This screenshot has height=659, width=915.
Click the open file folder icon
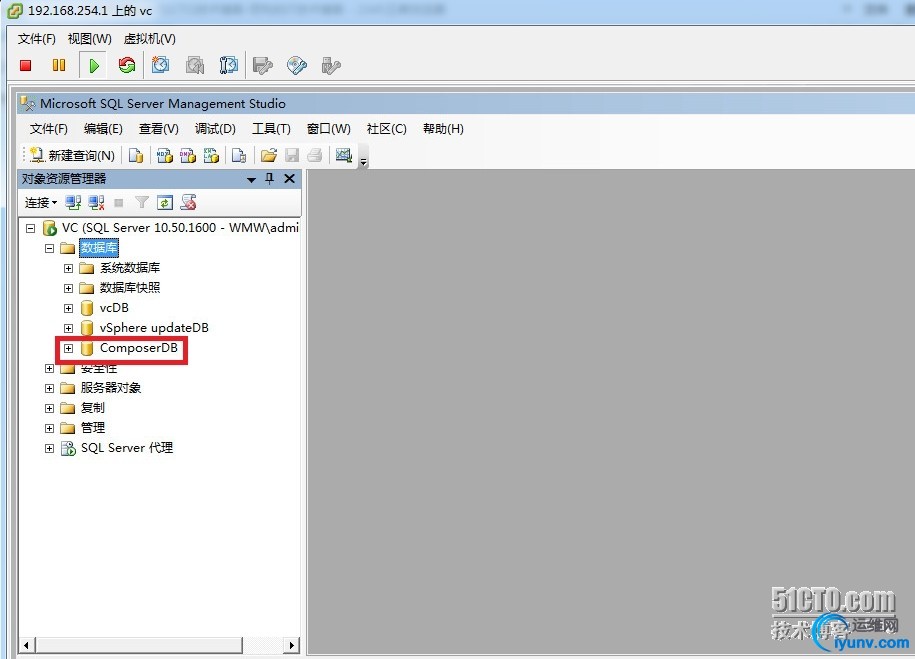(268, 155)
